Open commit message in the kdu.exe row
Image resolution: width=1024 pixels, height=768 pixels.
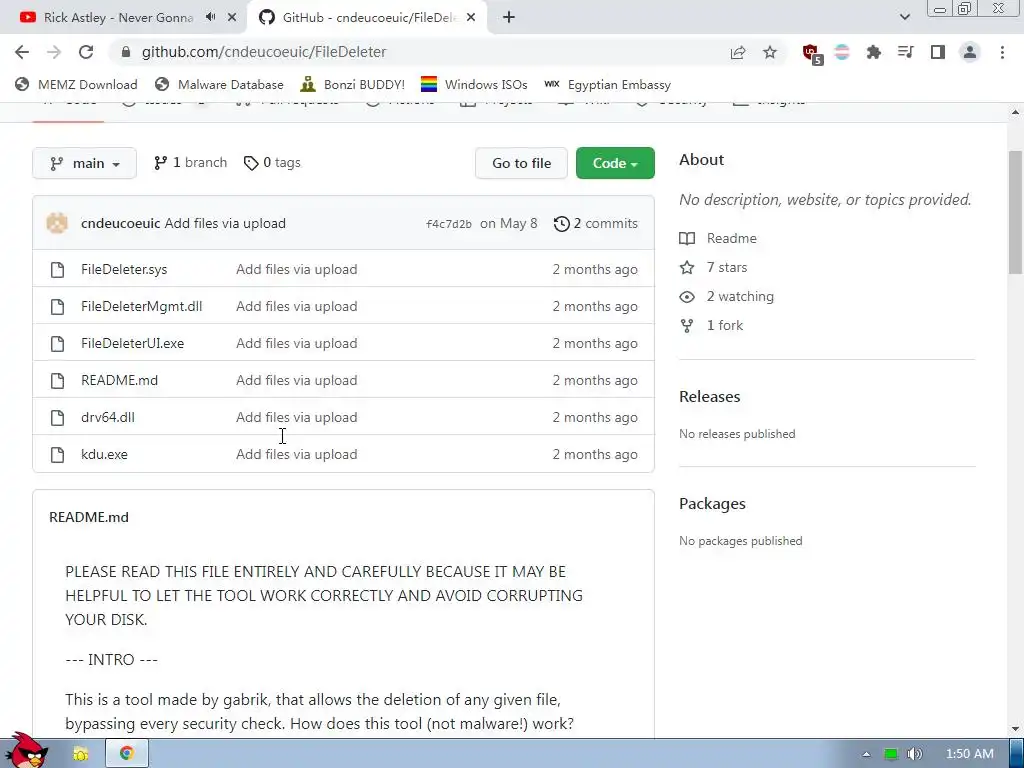pos(296,455)
